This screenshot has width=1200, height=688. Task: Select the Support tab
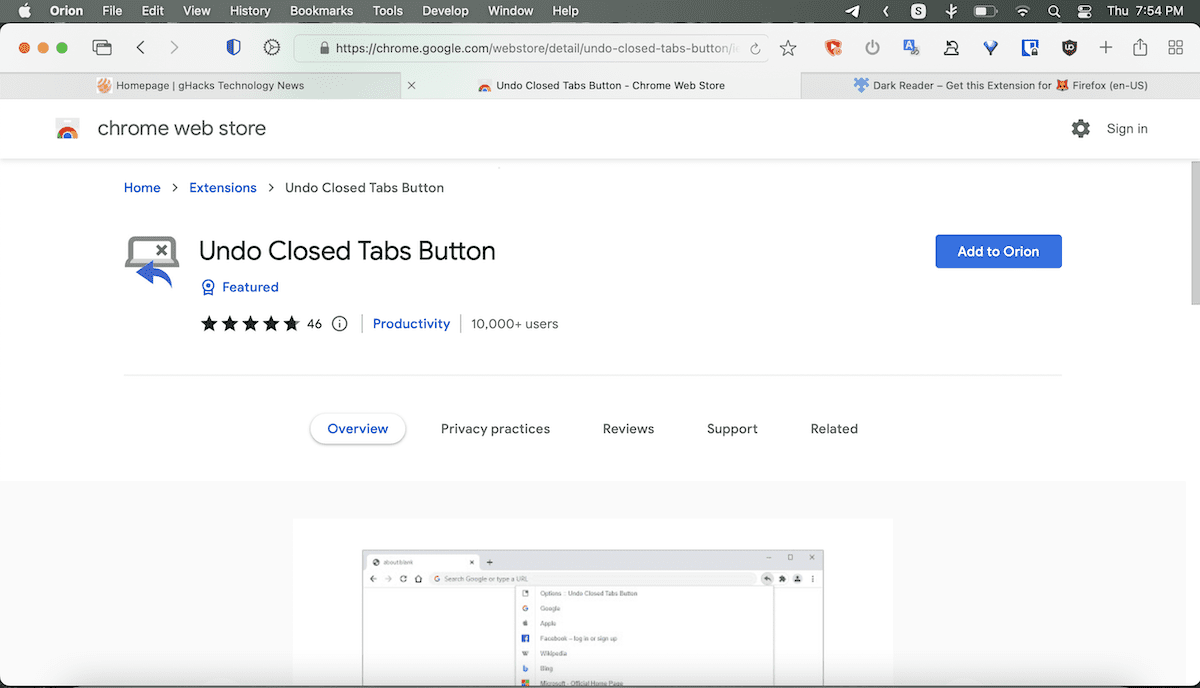(732, 429)
